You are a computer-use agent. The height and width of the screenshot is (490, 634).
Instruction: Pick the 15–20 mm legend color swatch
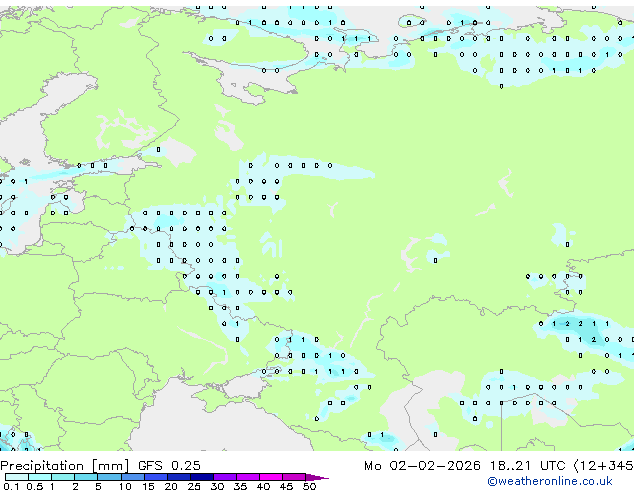(155, 477)
